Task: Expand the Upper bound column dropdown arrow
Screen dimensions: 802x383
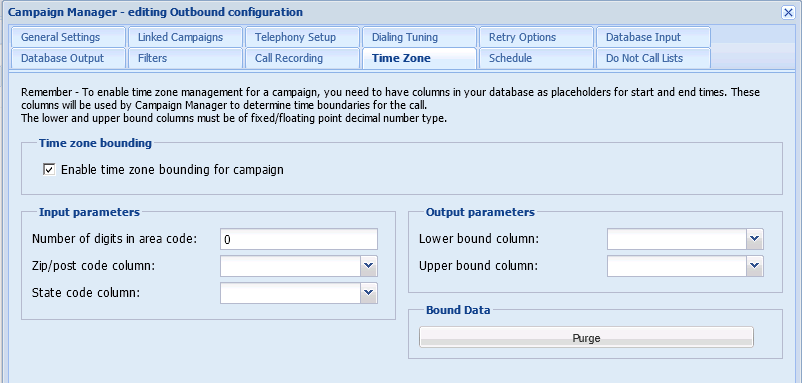Action: pos(755,266)
